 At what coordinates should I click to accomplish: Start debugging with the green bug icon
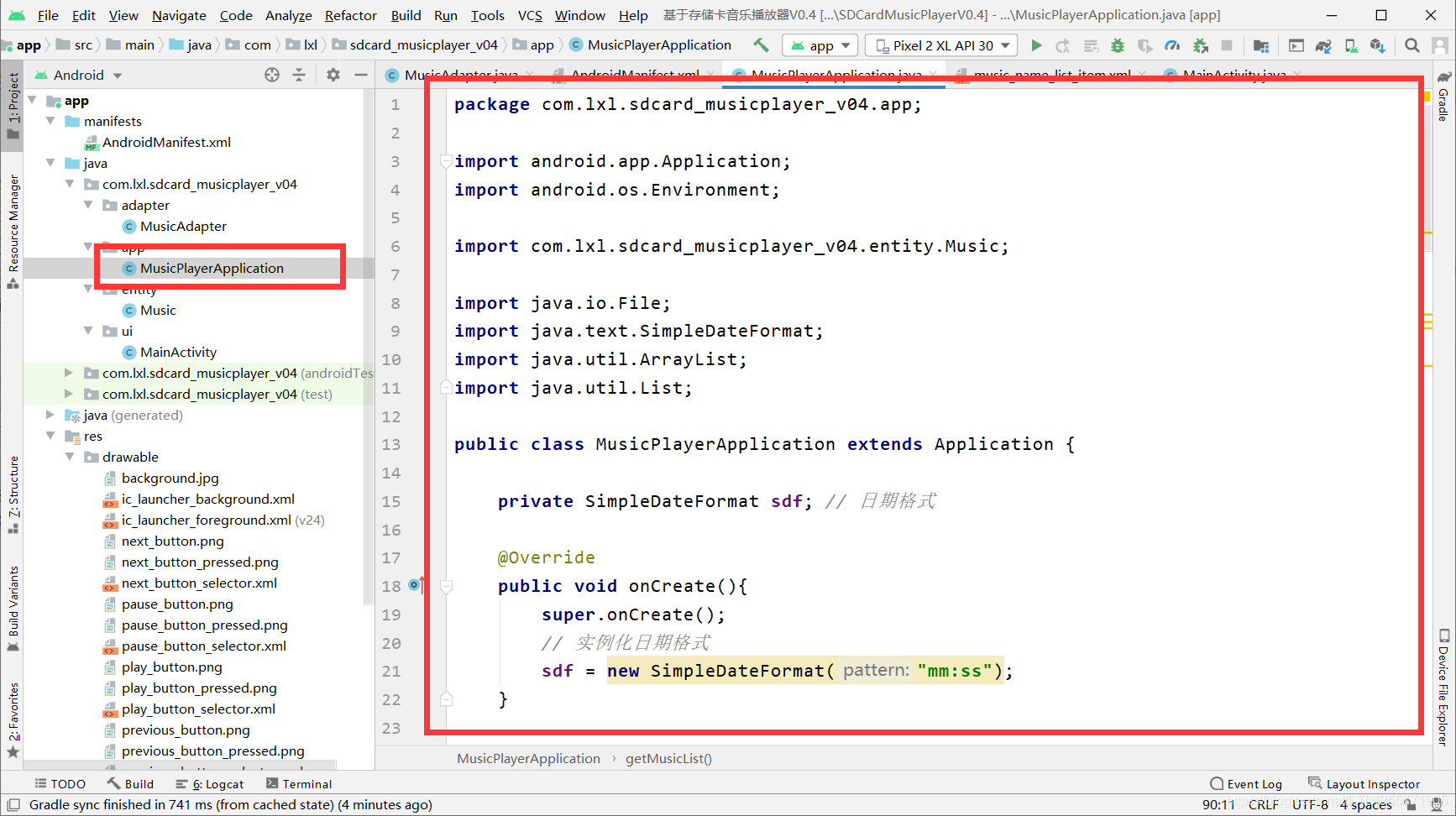[x=1118, y=45]
